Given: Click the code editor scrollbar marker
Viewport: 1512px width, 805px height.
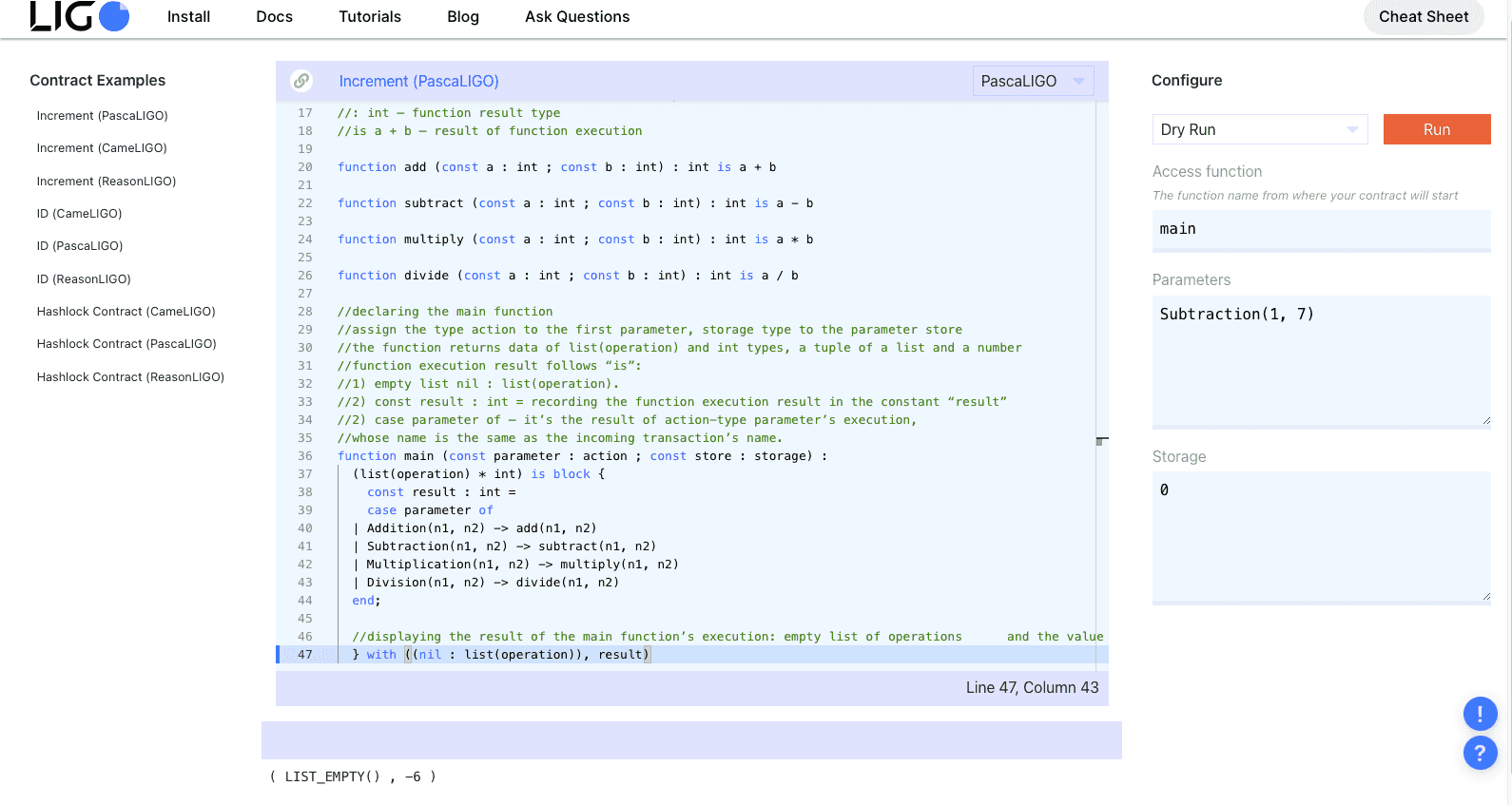Looking at the screenshot, I should (x=1101, y=441).
